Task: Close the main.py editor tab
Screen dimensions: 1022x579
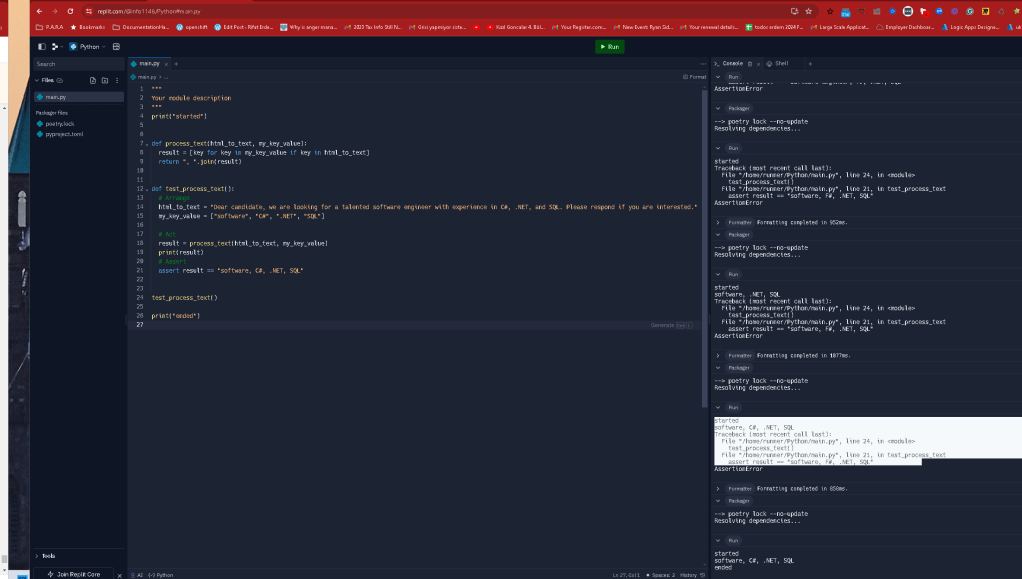Action: coord(166,64)
